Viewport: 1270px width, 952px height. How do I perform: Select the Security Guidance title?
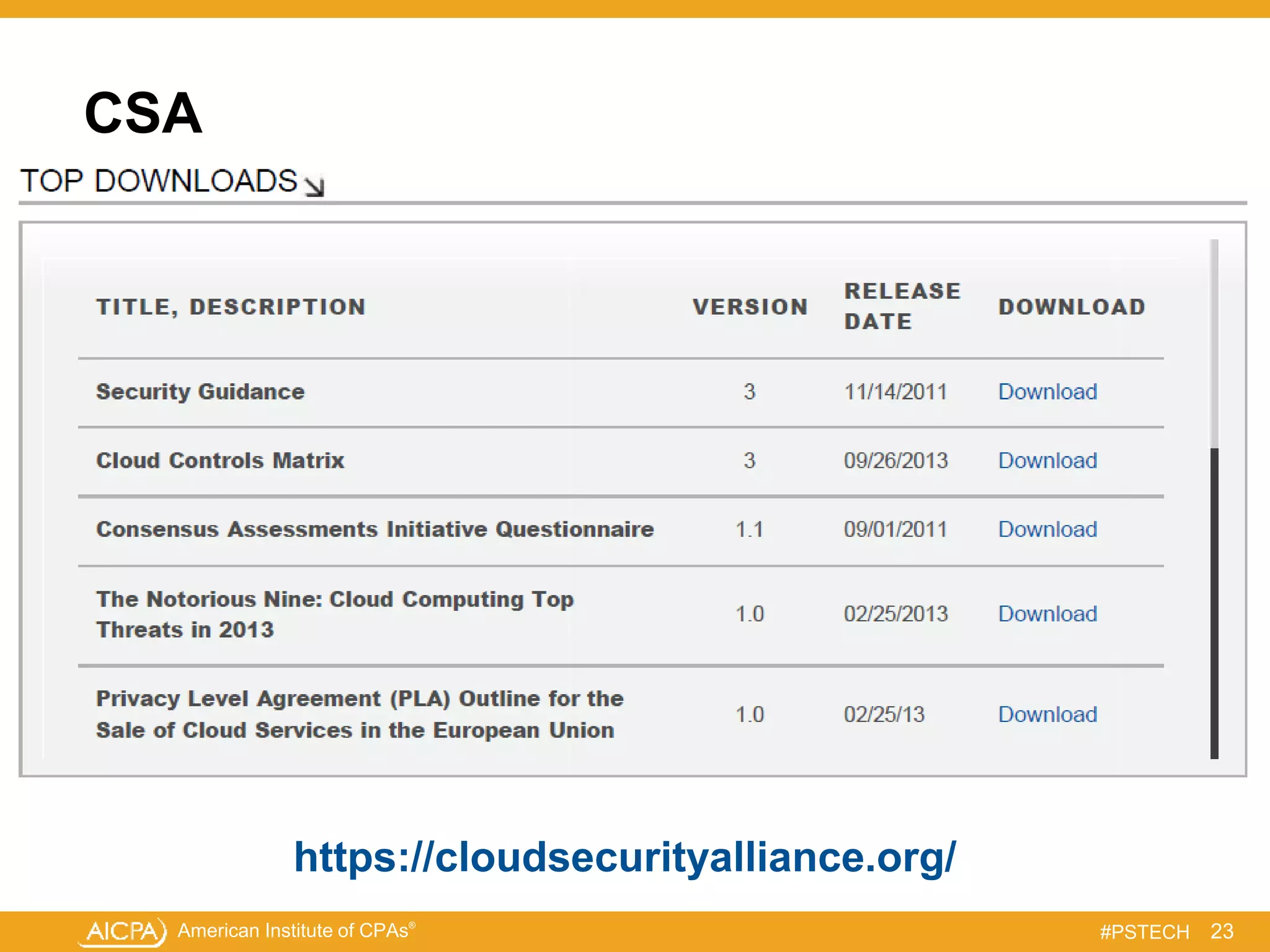pyautogui.click(x=200, y=392)
